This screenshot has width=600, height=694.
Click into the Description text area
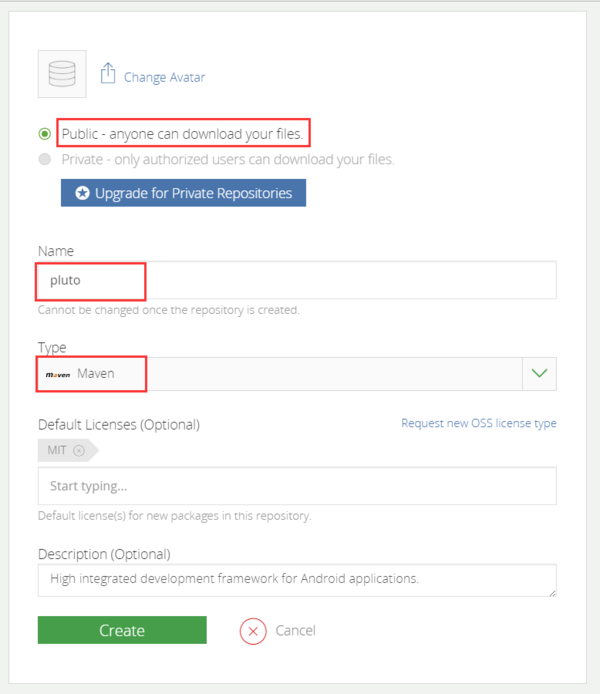(x=296, y=580)
